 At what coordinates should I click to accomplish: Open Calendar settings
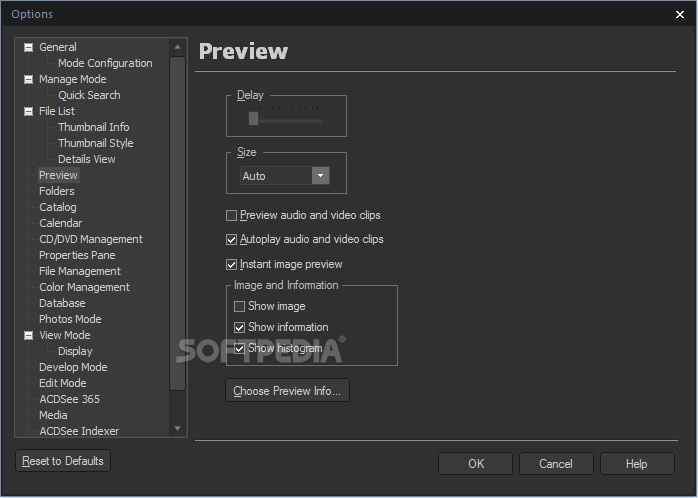click(61, 223)
